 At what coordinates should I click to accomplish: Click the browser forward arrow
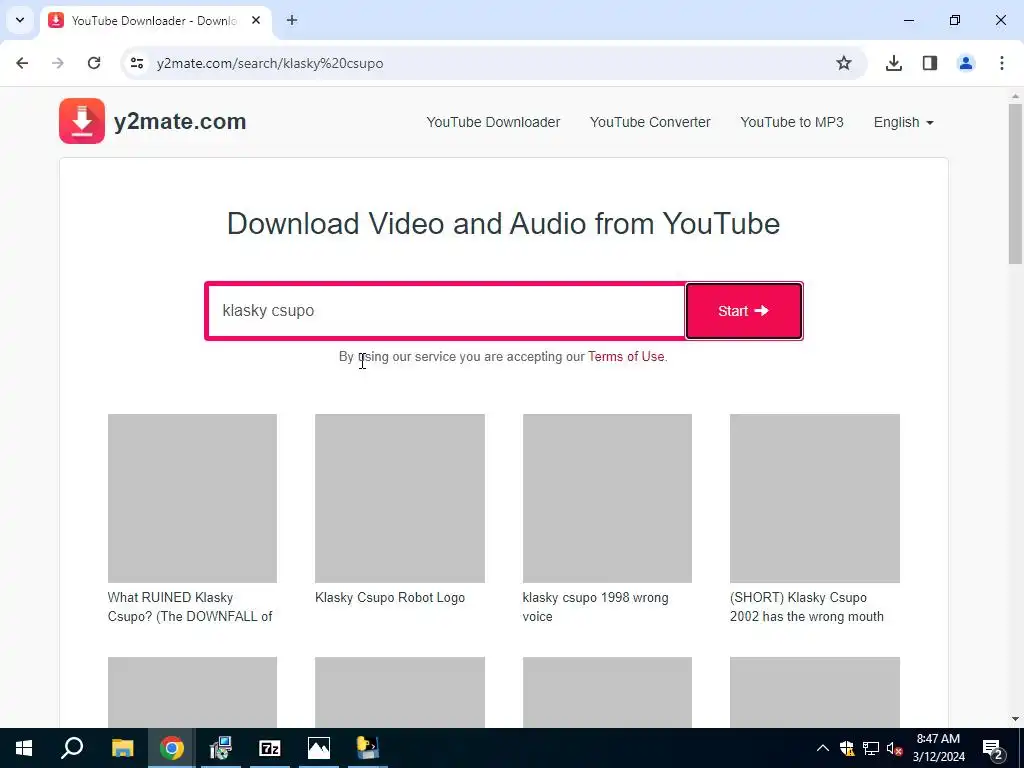[x=58, y=63]
